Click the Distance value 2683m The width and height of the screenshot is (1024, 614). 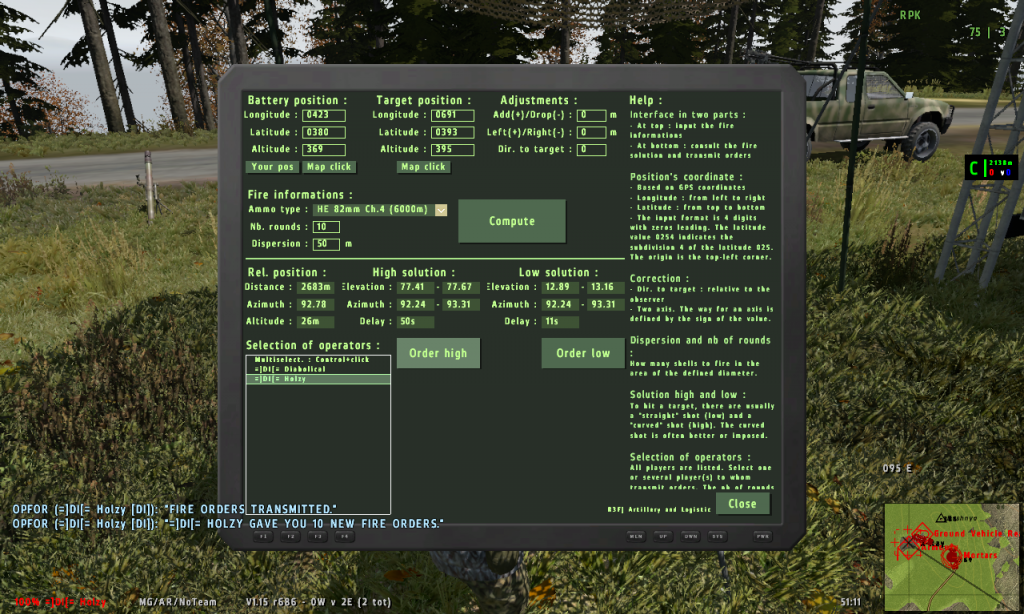(x=316, y=287)
